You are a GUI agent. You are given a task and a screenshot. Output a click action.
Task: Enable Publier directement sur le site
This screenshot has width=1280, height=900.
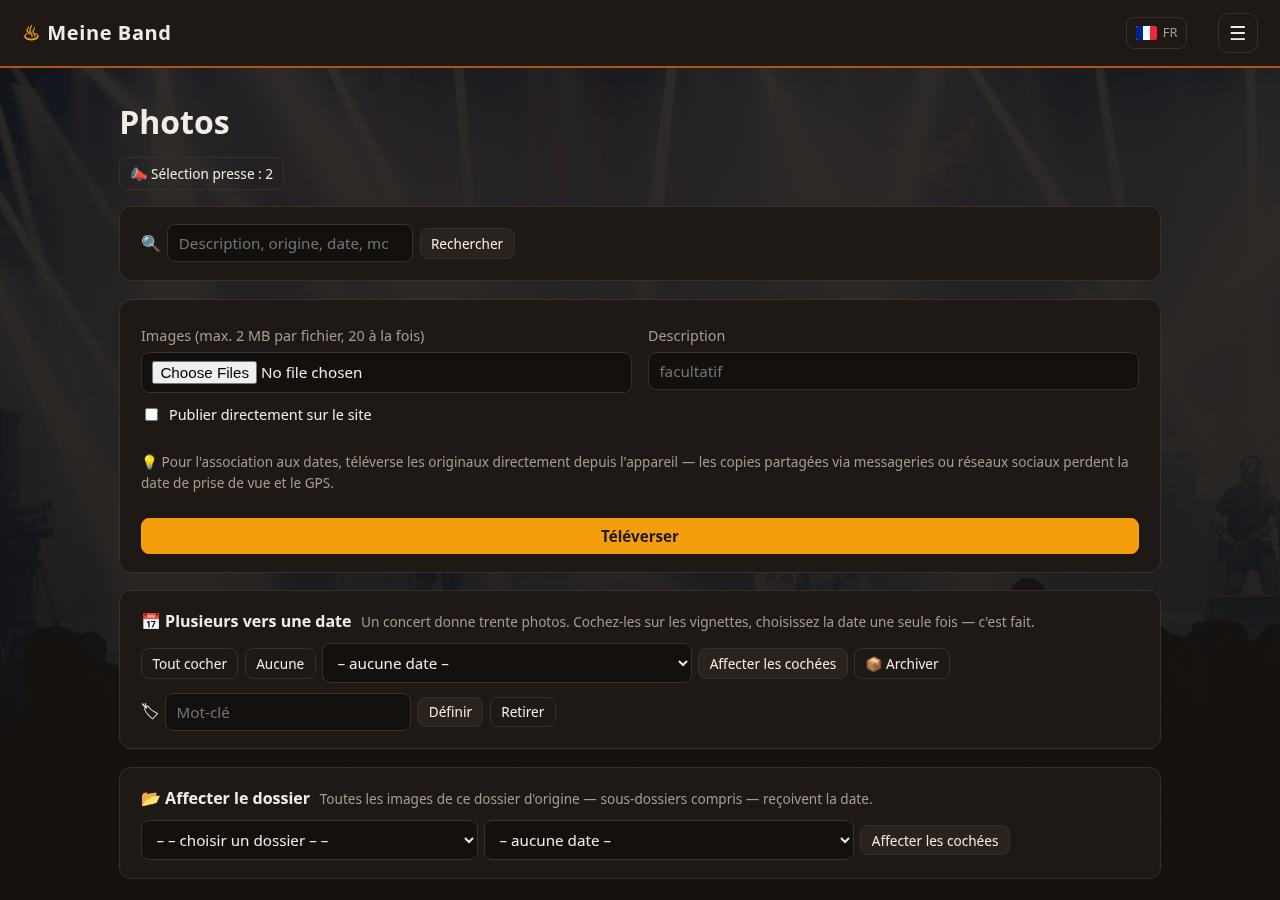tap(151, 414)
